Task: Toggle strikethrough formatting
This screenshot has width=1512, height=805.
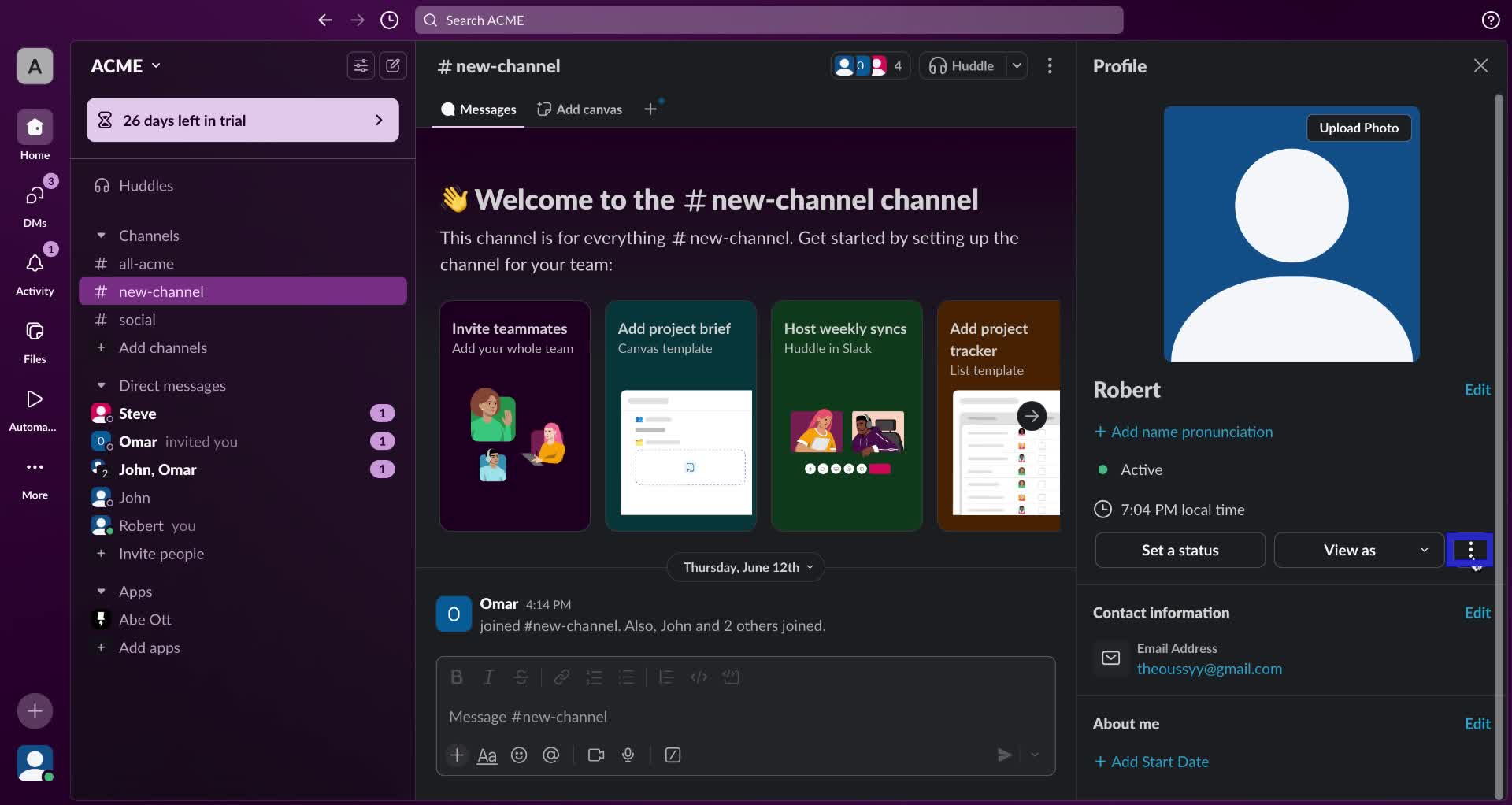Action: 522,677
